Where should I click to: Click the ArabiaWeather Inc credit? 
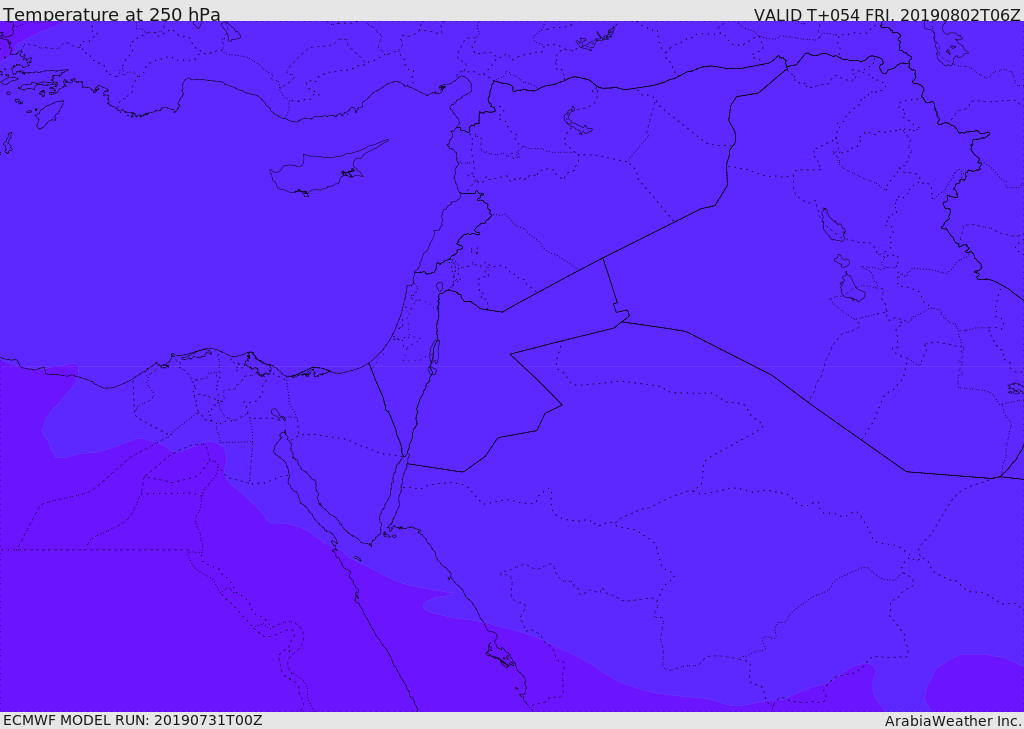pyautogui.click(x=953, y=721)
